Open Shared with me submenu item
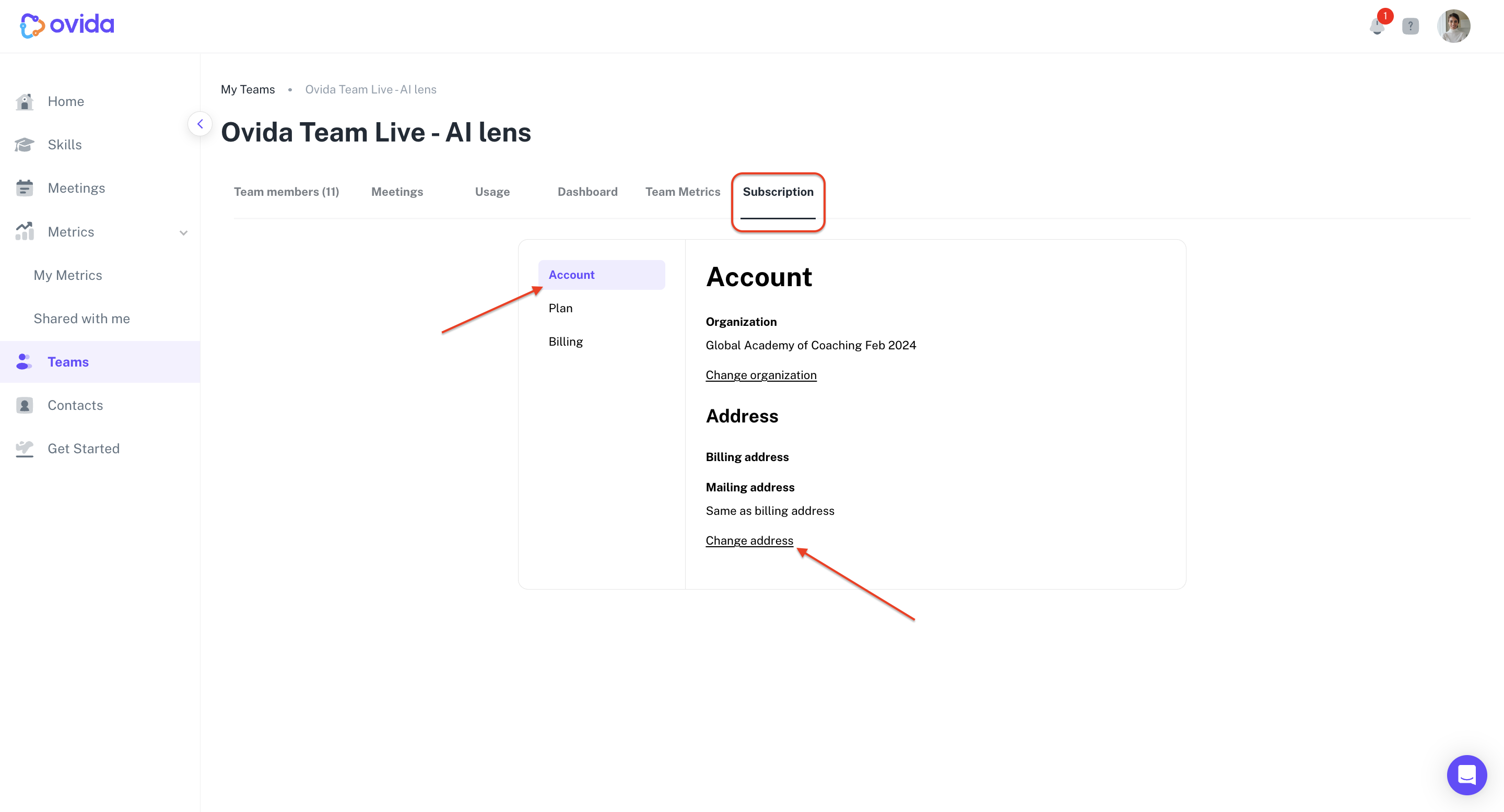Image resolution: width=1504 pixels, height=812 pixels. click(82, 319)
